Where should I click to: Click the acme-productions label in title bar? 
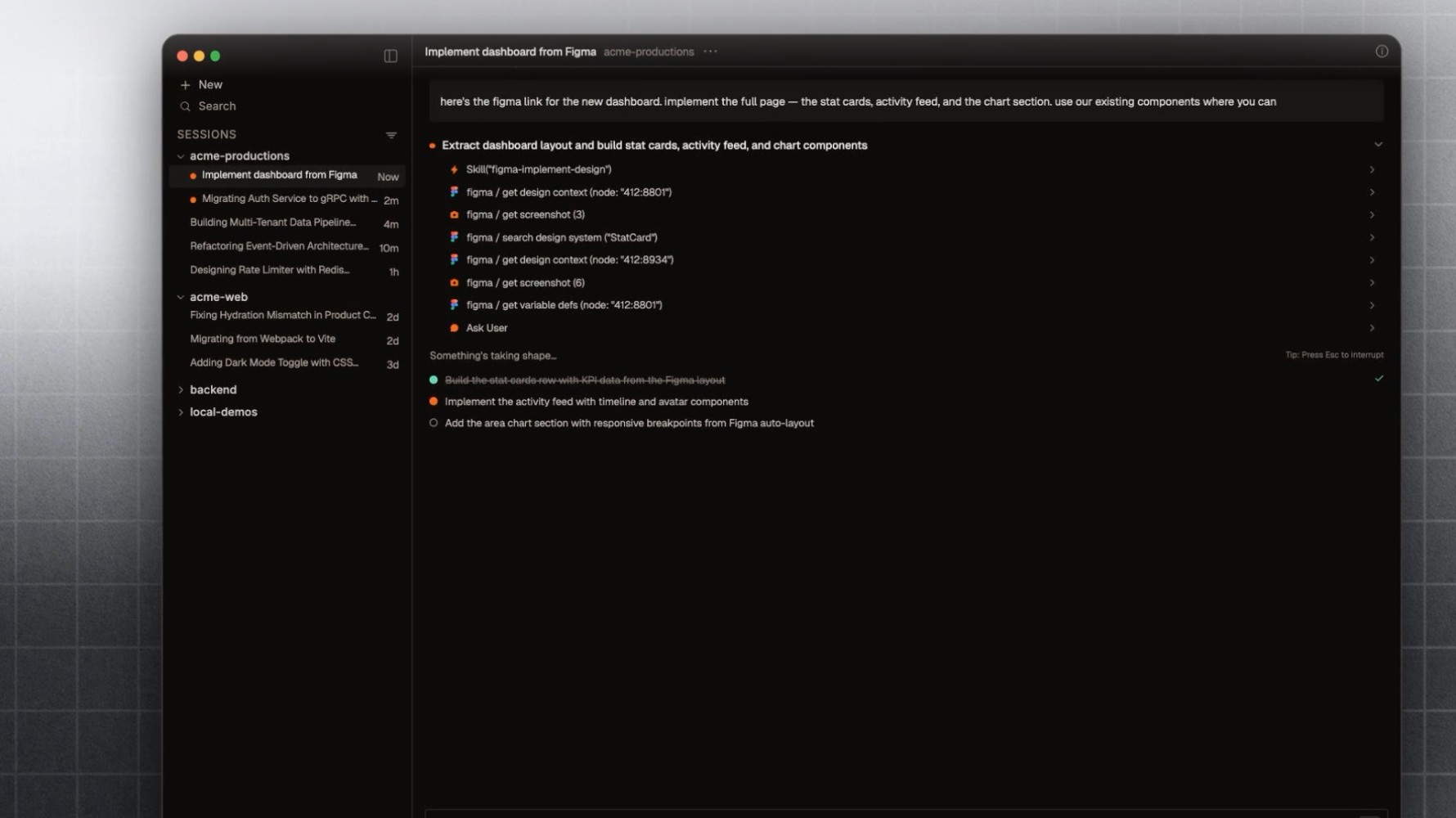pyautogui.click(x=649, y=52)
